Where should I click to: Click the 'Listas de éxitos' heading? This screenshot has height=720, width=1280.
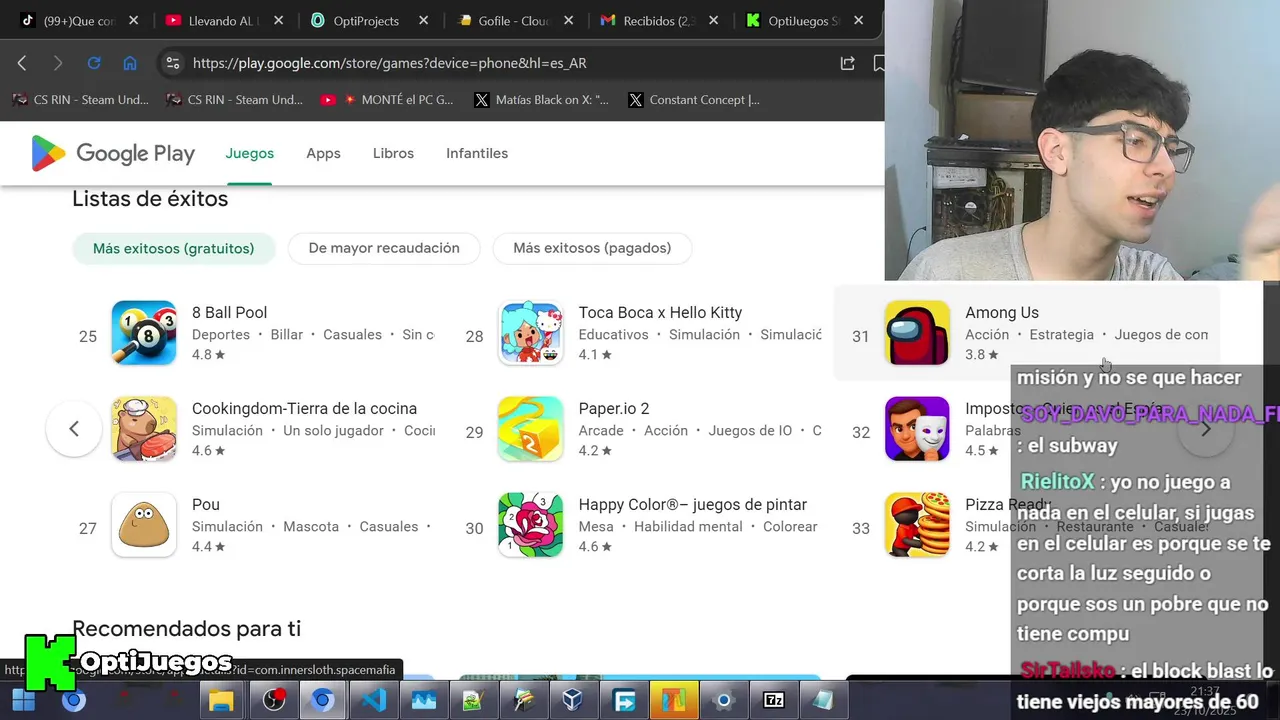tap(150, 198)
